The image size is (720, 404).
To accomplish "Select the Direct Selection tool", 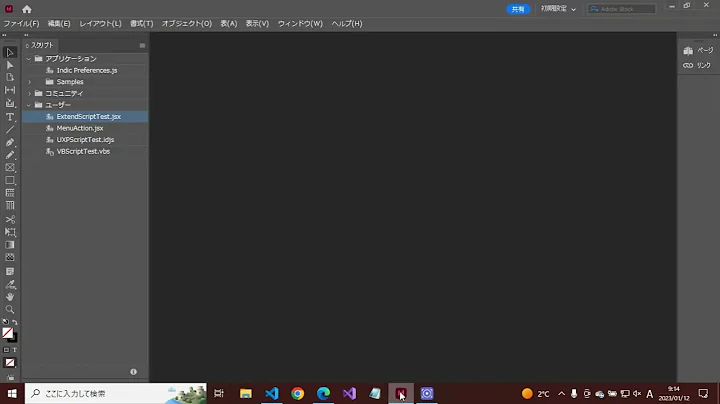I will [10, 65].
